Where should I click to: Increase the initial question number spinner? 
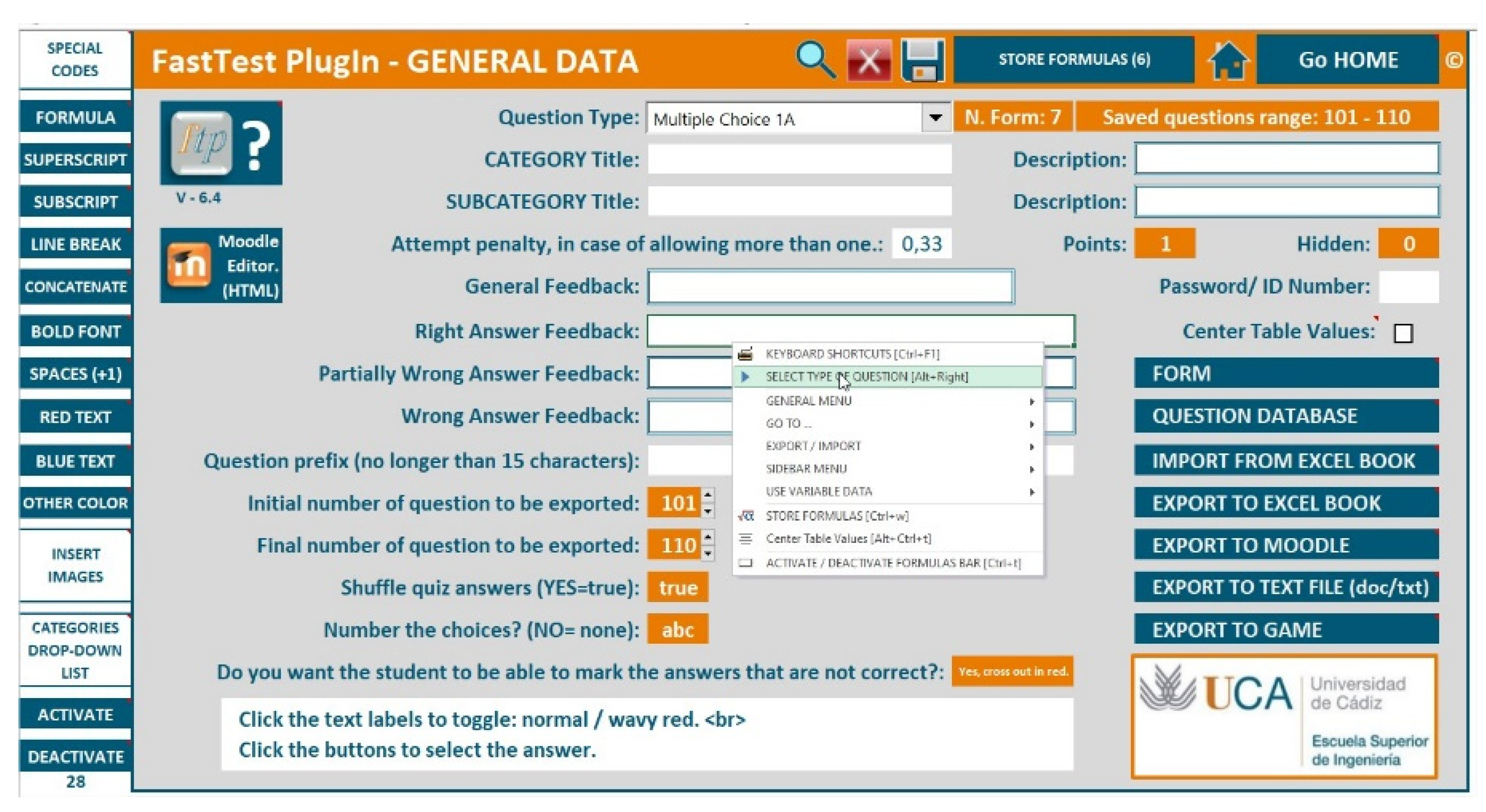coord(708,496)
